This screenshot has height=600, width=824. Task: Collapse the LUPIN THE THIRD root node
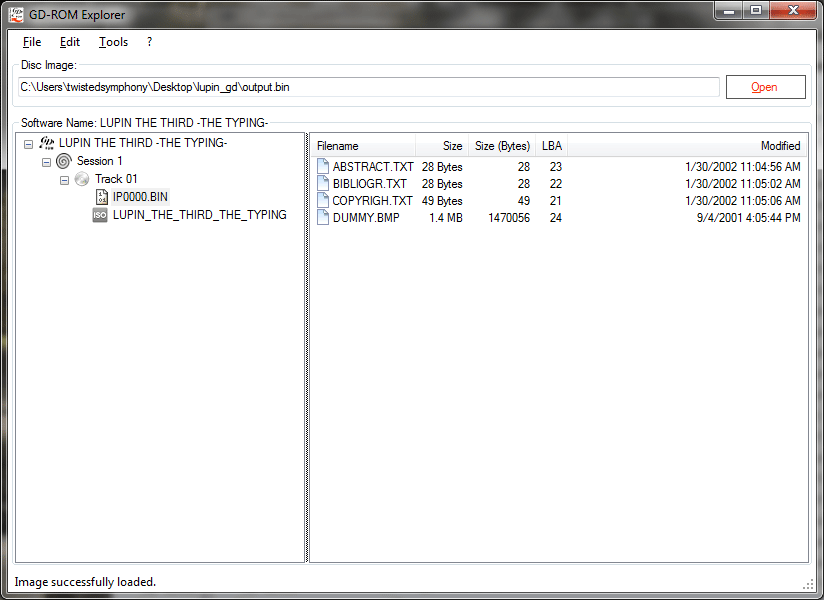[28, 143]
